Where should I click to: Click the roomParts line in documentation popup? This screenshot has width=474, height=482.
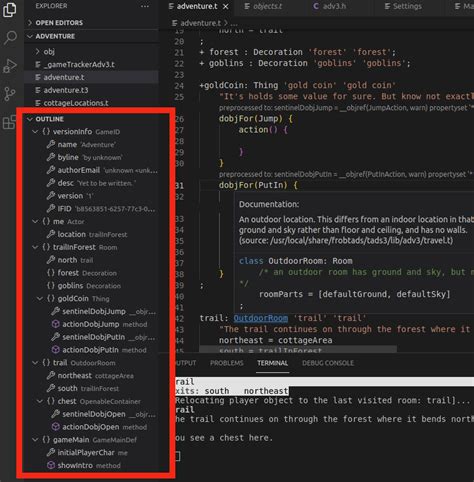[x=354, y=294]
